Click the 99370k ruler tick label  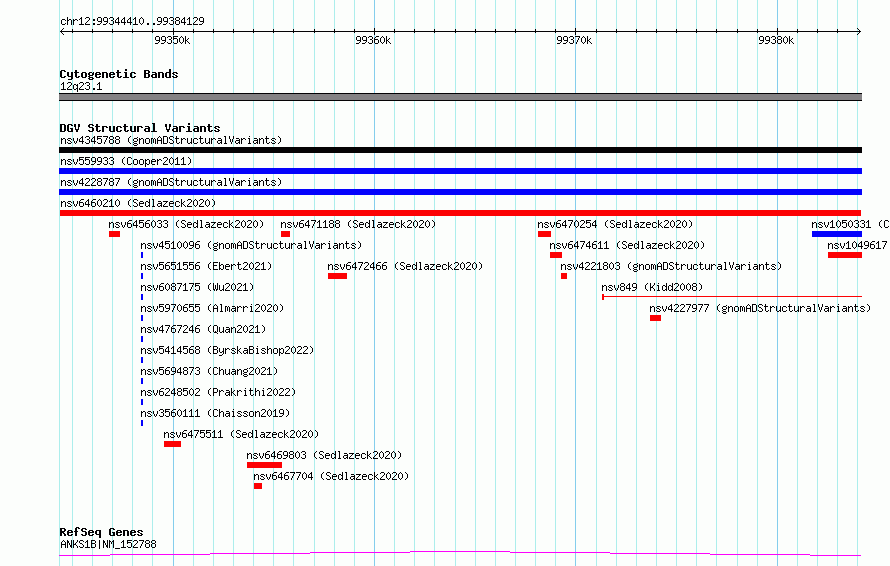coord(574,40)
